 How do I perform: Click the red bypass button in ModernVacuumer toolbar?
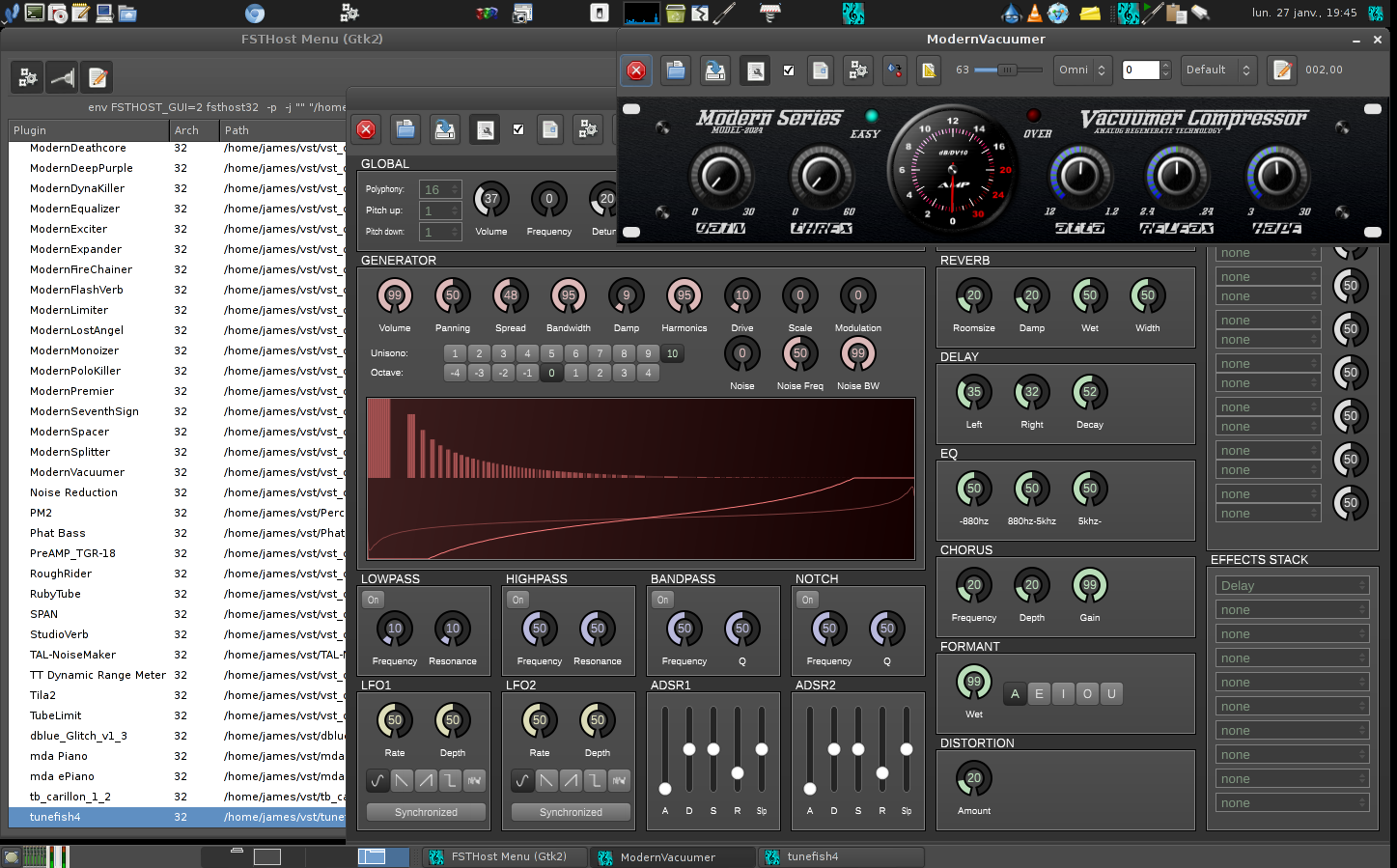pyautogui.click(x=636, y=70)
